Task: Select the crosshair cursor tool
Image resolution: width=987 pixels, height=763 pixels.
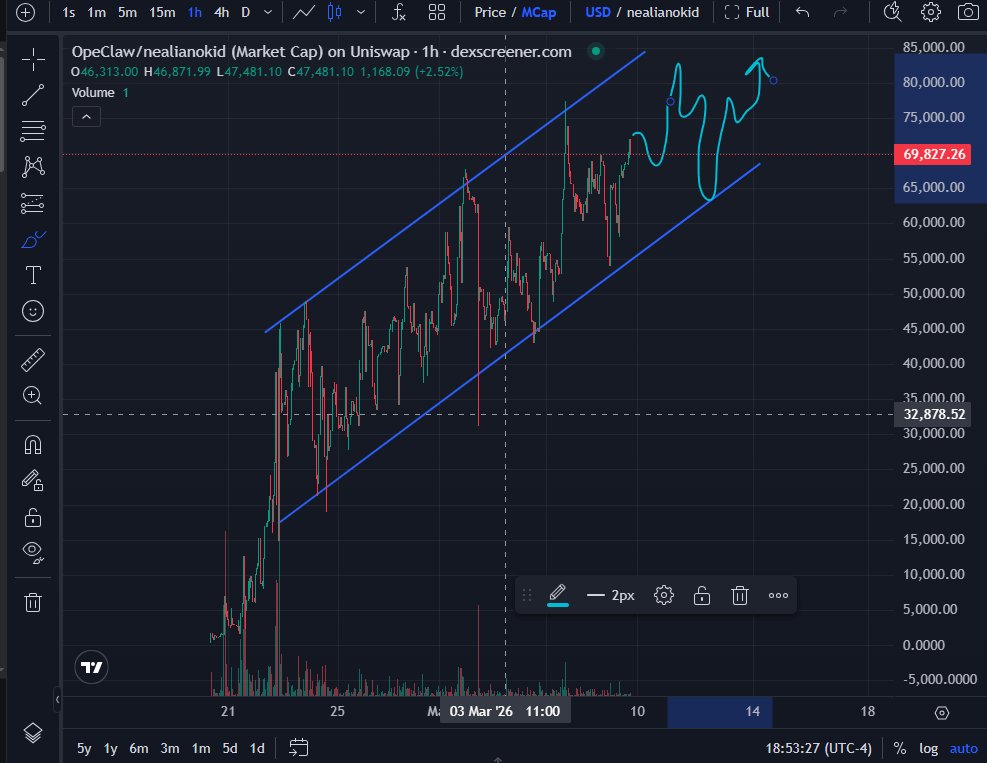Action: coord(33,60)
